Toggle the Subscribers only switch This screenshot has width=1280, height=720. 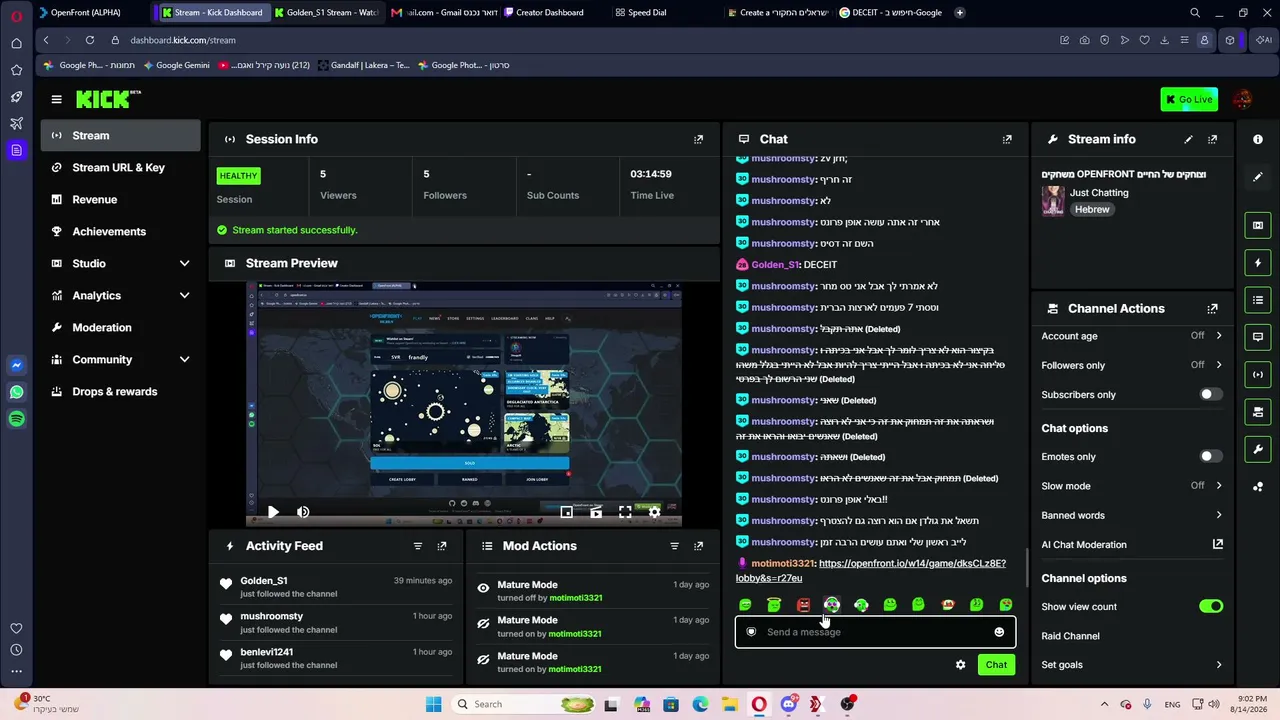coord(1211,394)
